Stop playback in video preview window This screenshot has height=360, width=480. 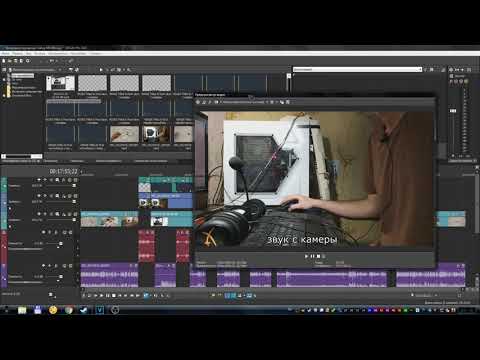click(318, 256)
